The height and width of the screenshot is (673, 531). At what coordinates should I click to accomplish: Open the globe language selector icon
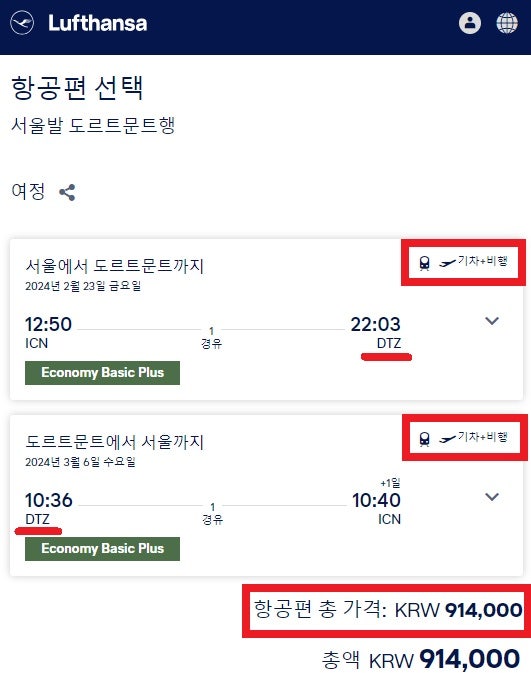click(x=507, y=23)
